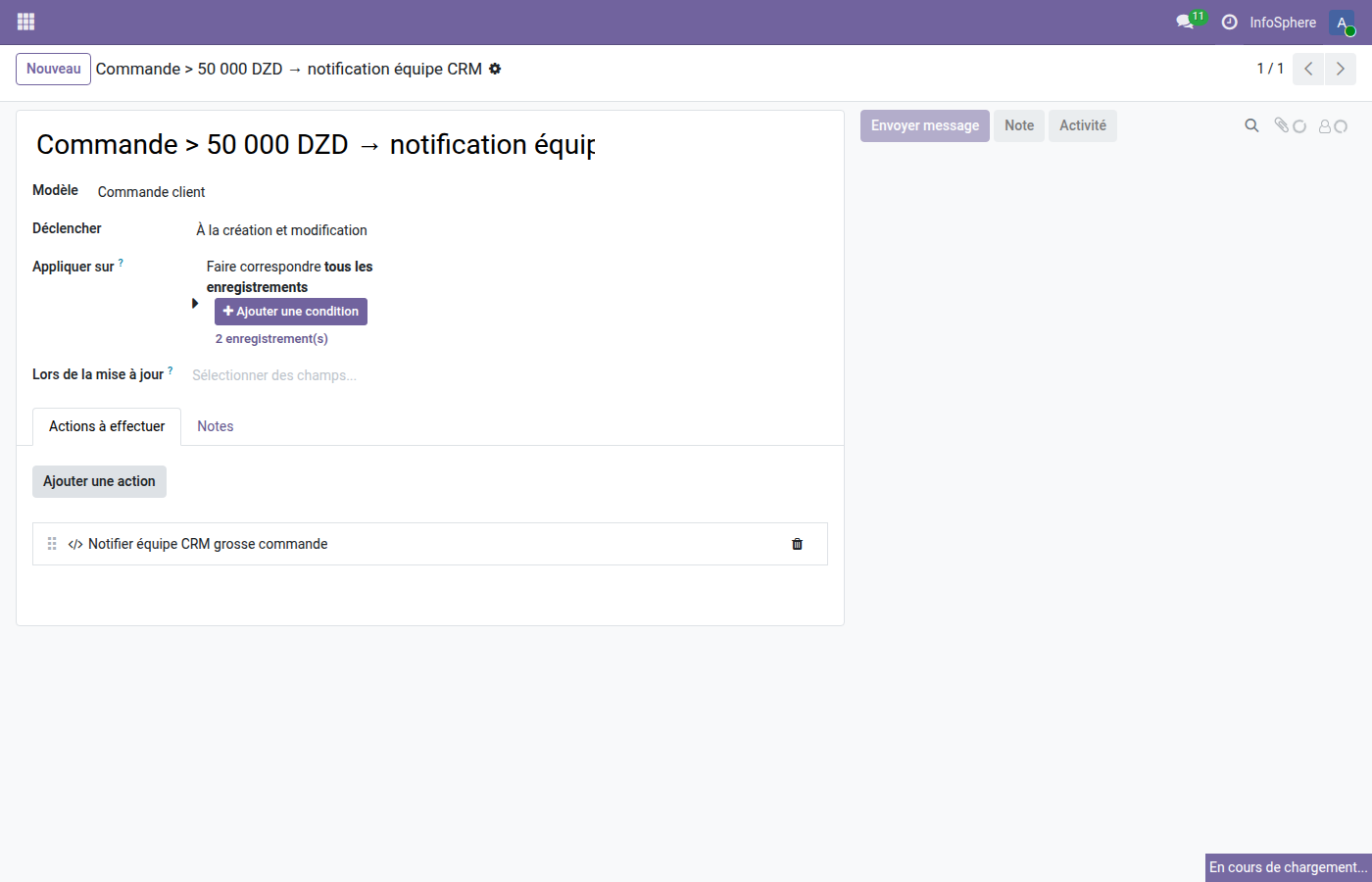Open the activities clock icon
Image resolution: width=1372 pixels, height=882 pixels.
tap(1229, 22)
